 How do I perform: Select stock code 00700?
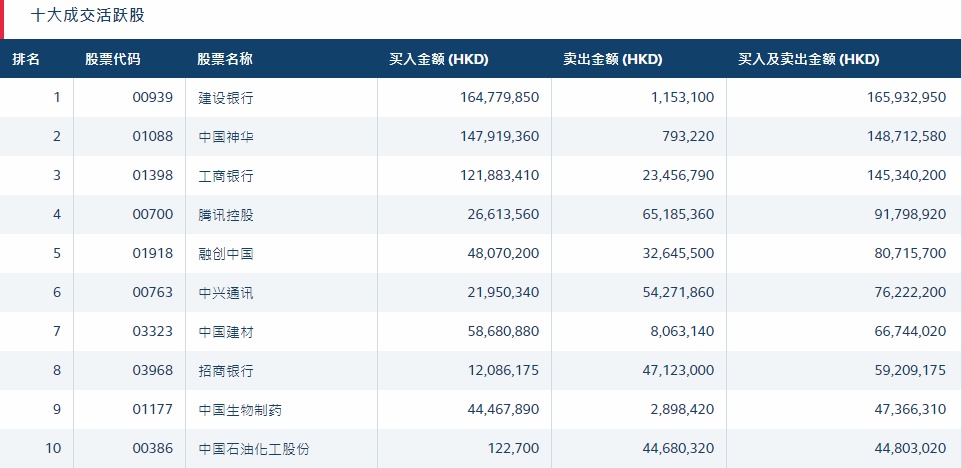153,214
